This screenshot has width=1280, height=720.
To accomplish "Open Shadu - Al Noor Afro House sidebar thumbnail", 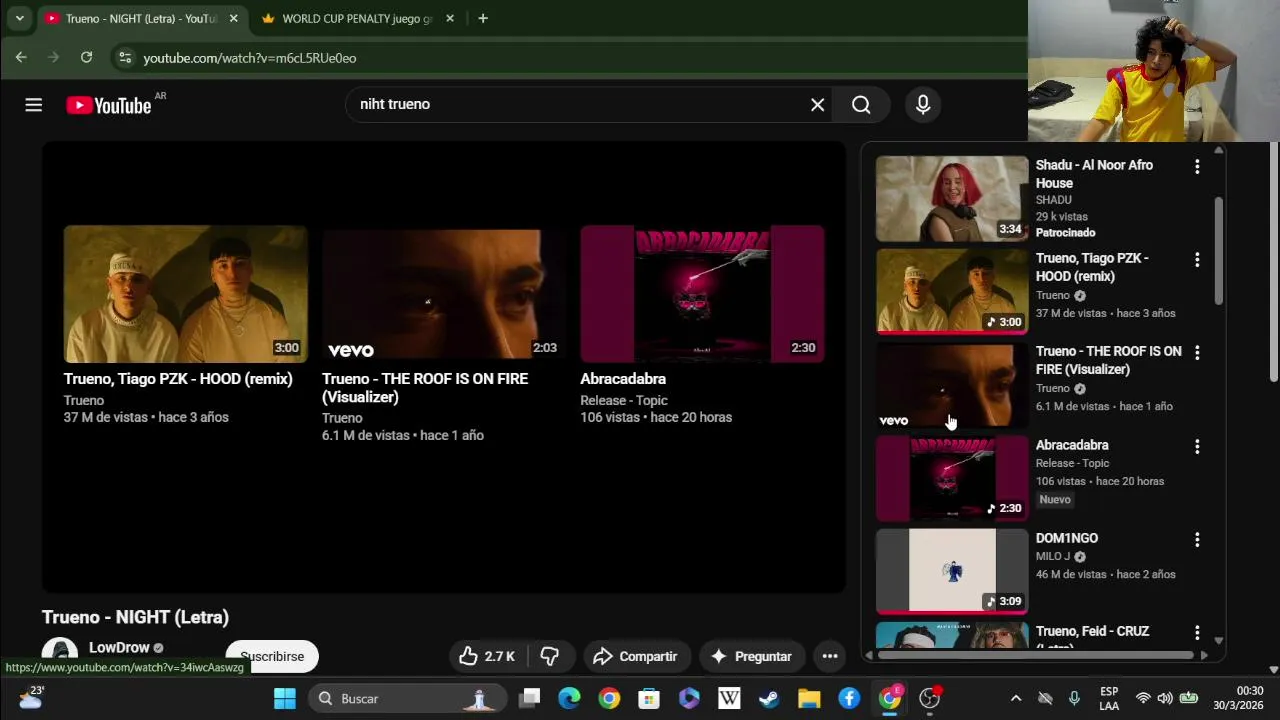I will pos(952,199).
